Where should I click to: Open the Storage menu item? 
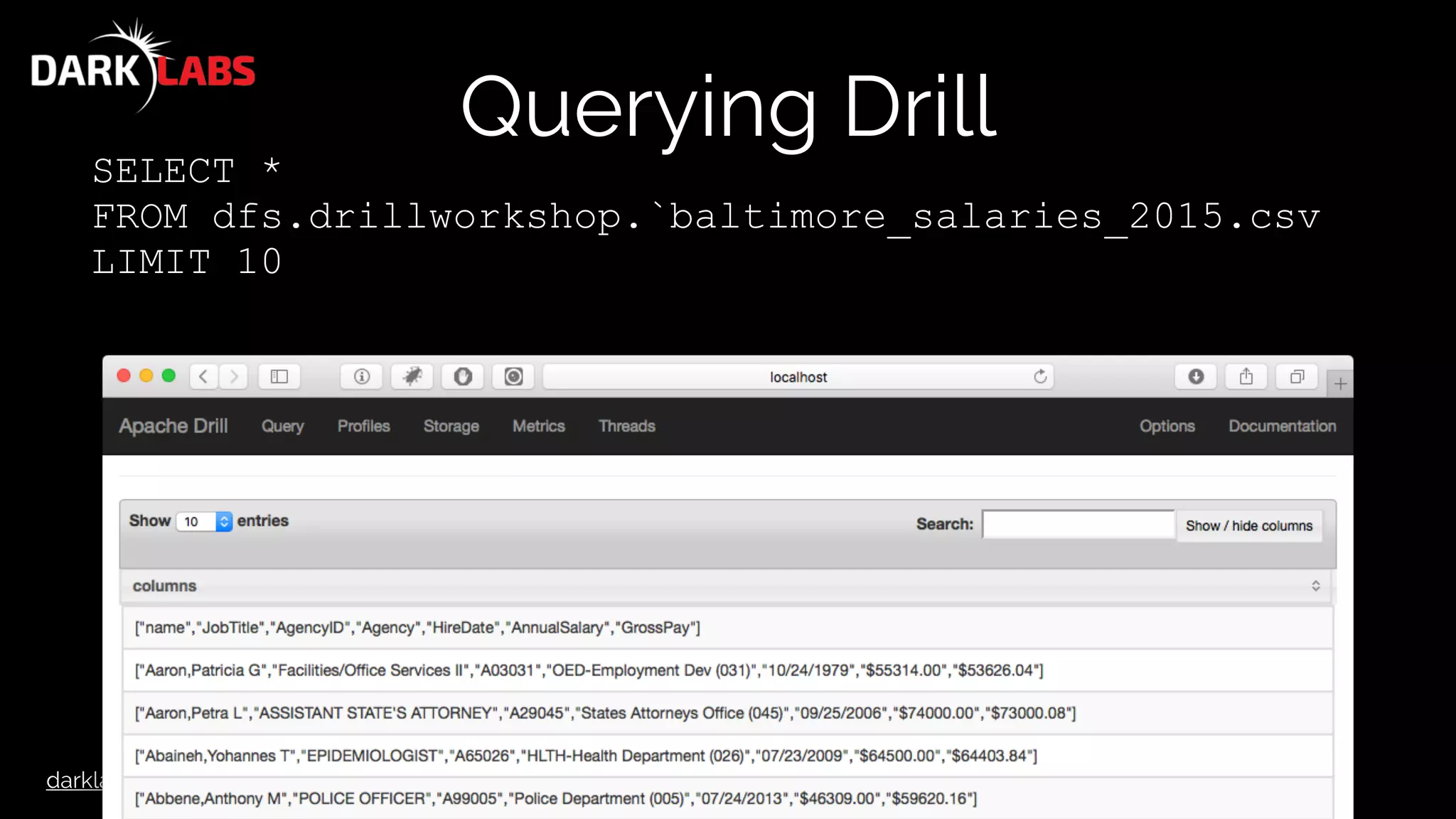(451, 426)
